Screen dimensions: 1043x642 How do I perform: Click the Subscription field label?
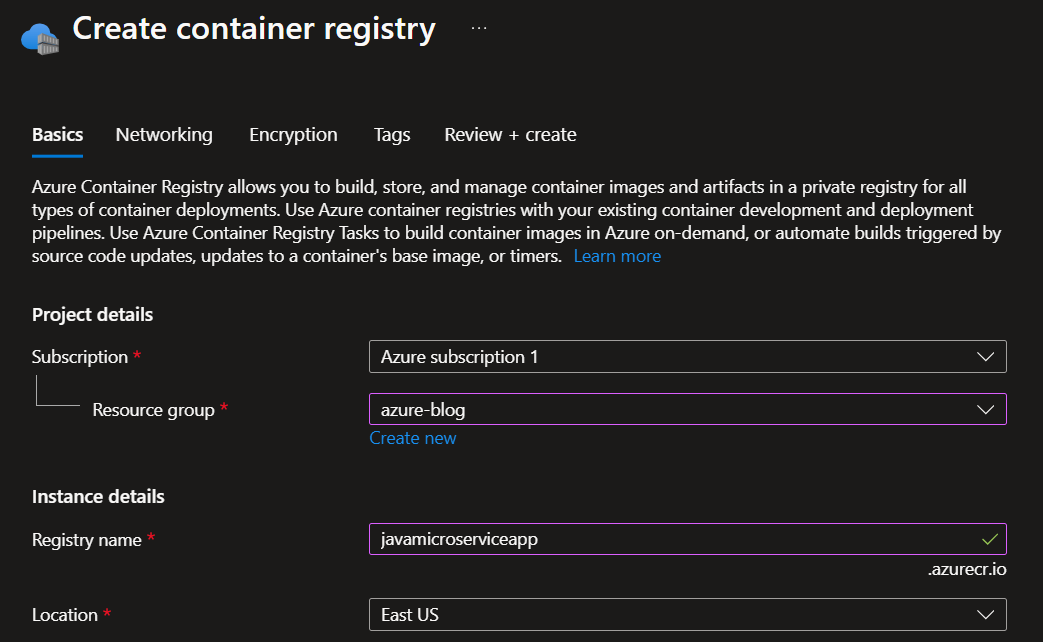(x=80, y=357)
